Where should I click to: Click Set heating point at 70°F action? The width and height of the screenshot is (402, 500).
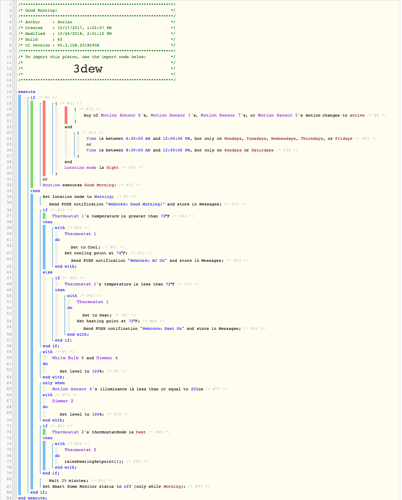108,321
